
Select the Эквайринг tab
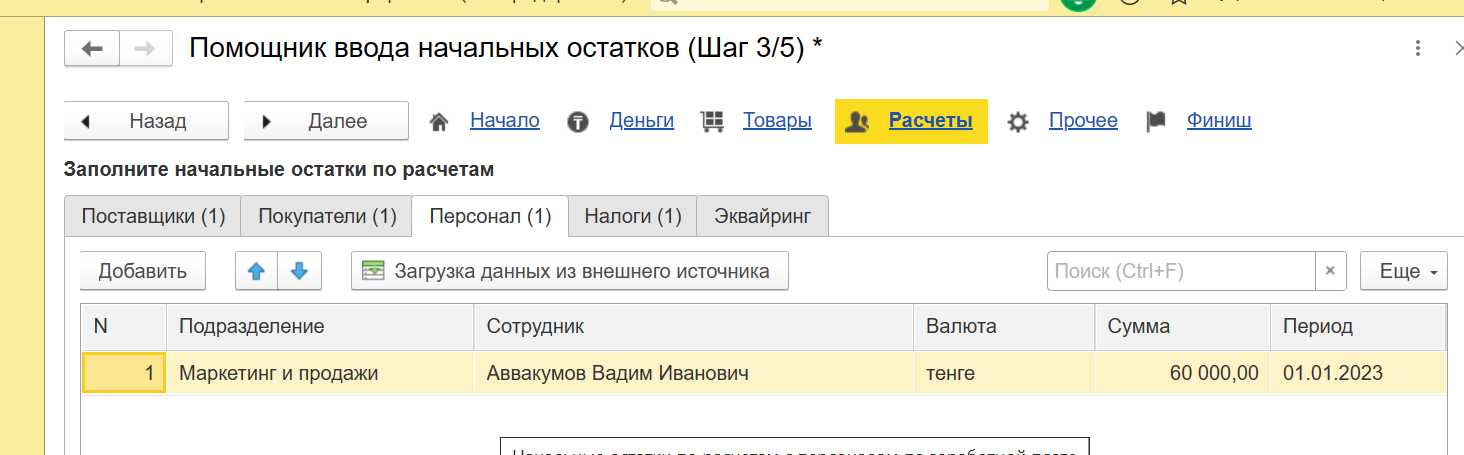[x=762, y=216]
